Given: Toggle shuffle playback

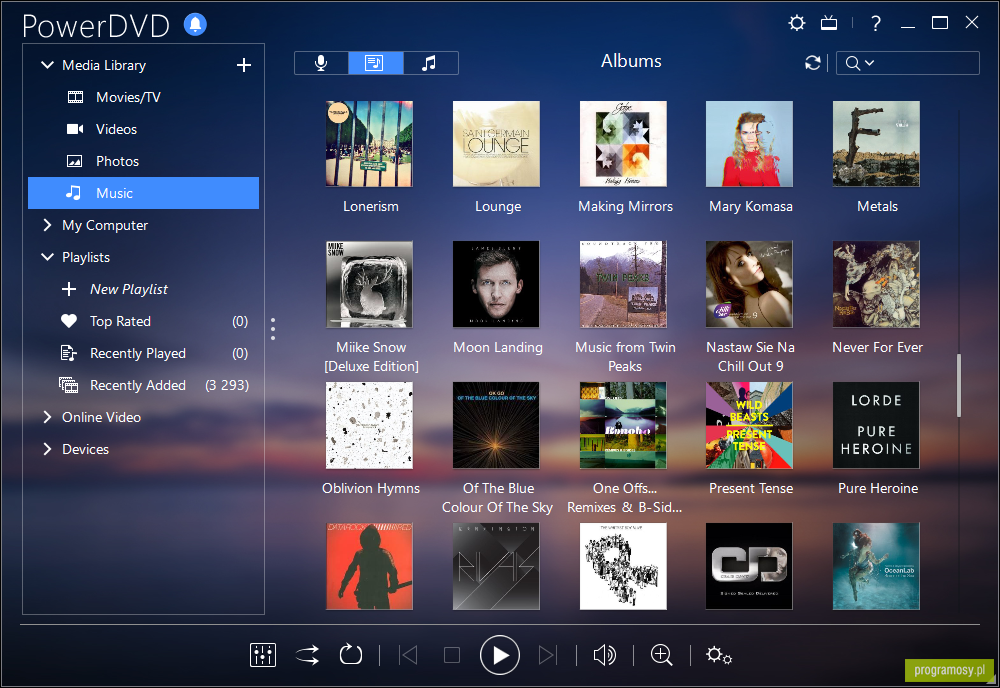Looking at the screenshot, I should pyautogui.click(x=307, y=655).
